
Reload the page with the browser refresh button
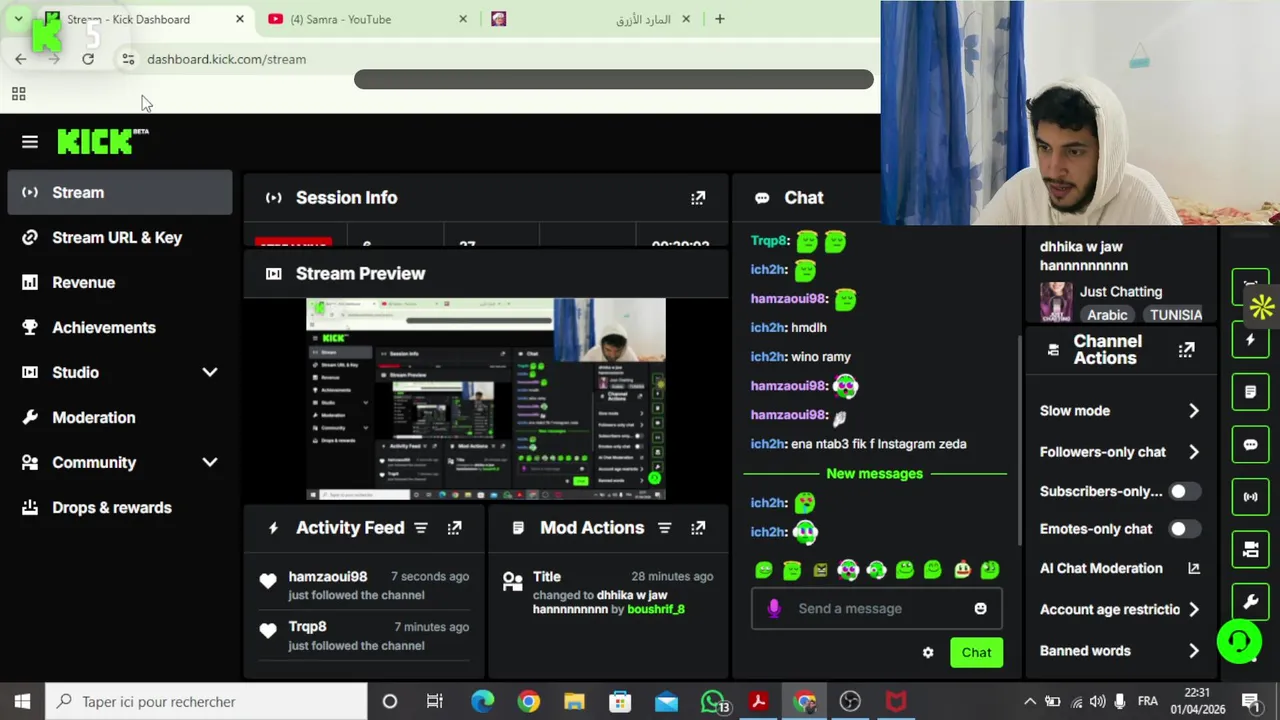click(88, 59)
